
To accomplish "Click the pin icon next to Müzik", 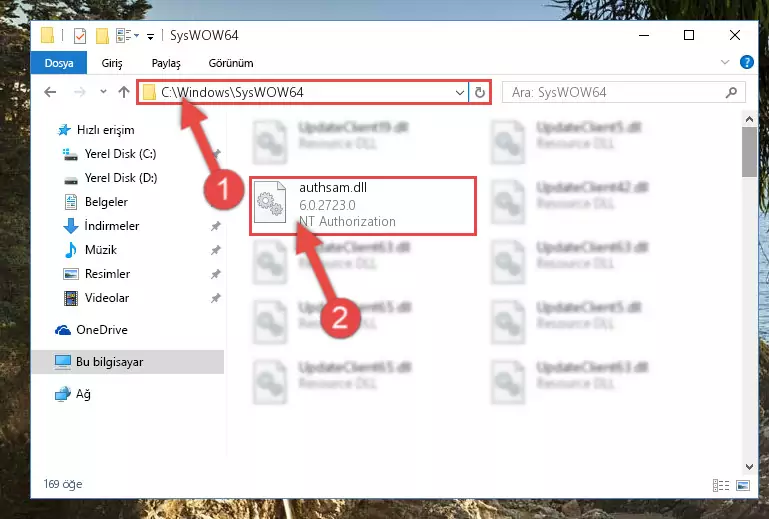I will [215, 250].
